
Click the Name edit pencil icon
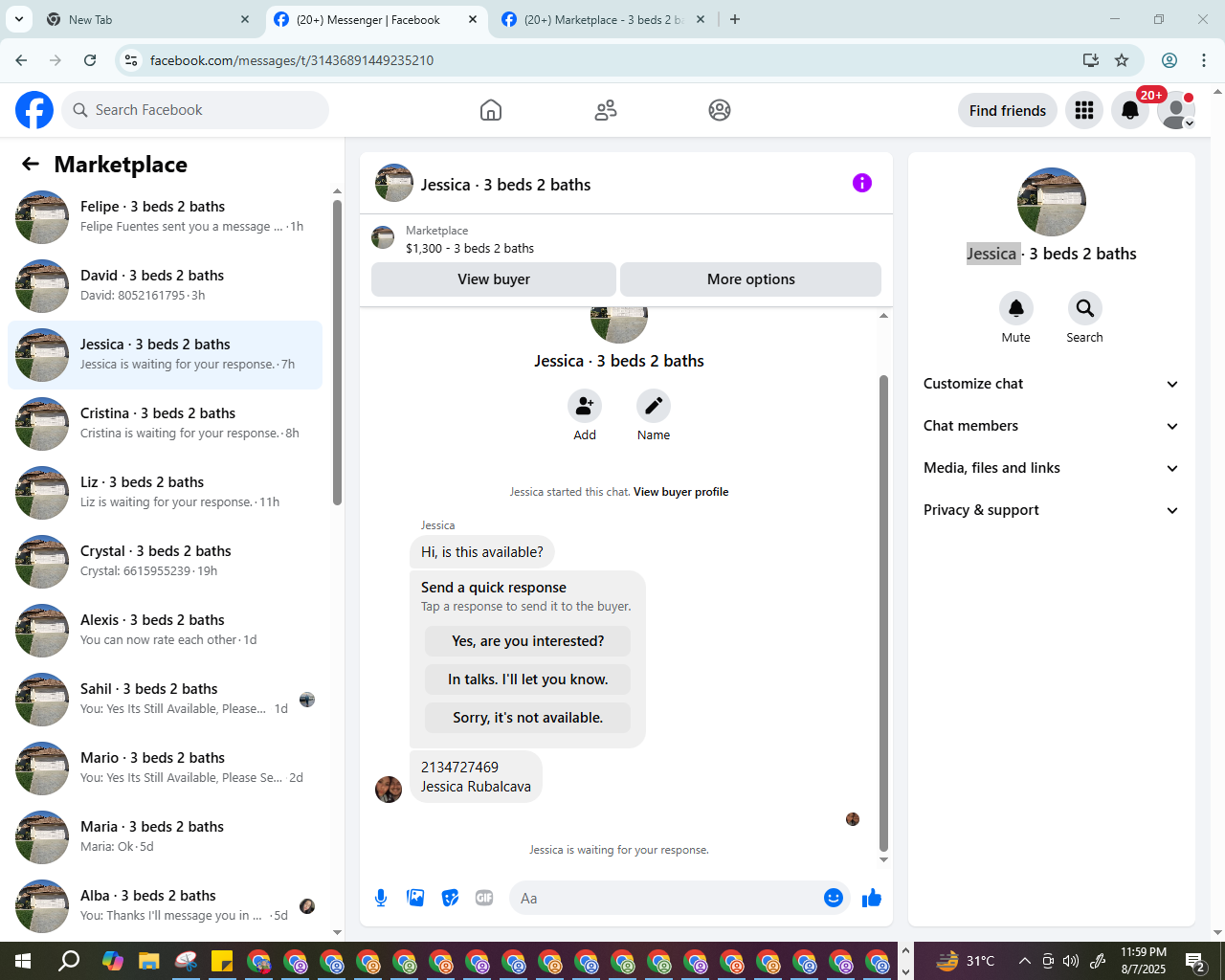[x=654, y=406]
